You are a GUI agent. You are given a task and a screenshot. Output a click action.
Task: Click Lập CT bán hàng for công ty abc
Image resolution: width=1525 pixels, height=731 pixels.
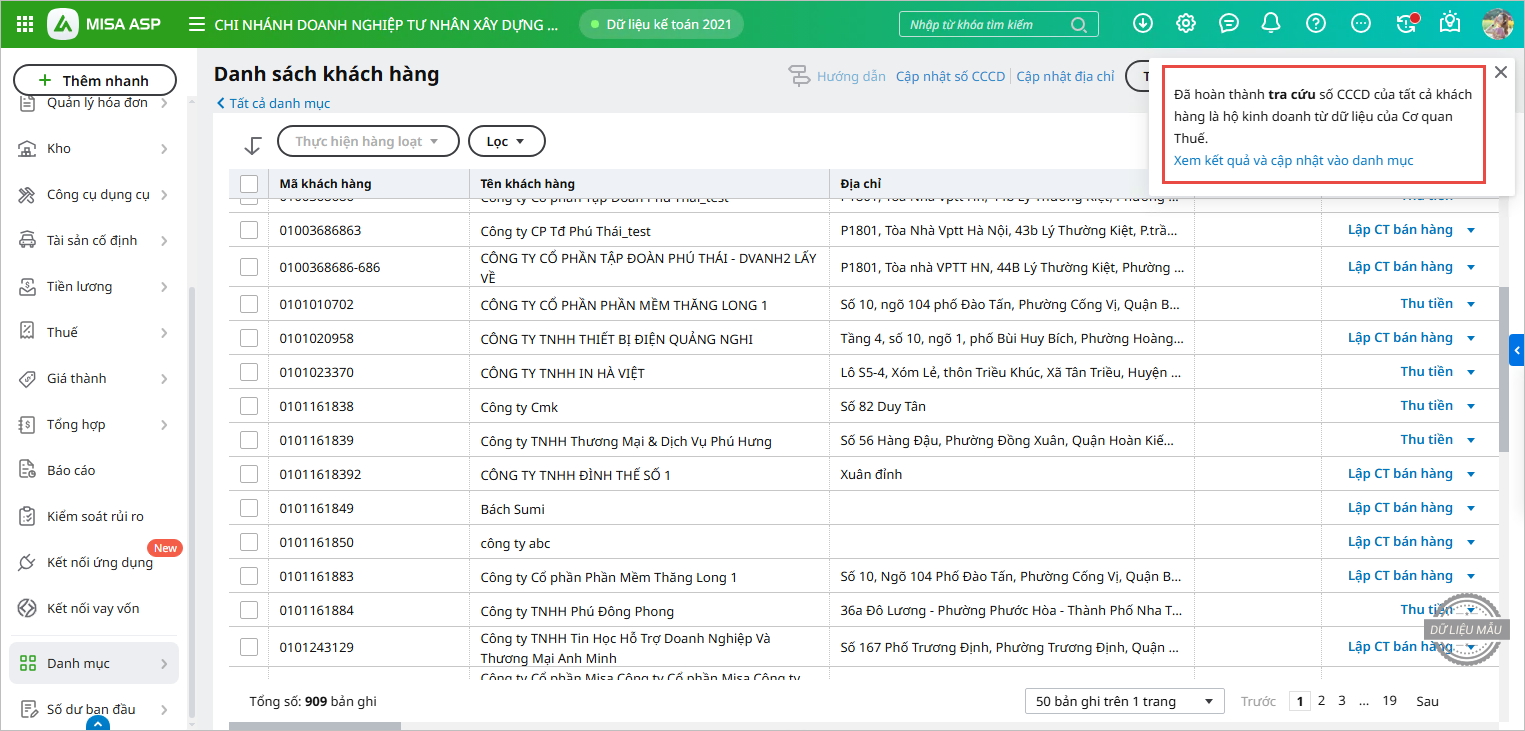click(x=1400, y=541)
